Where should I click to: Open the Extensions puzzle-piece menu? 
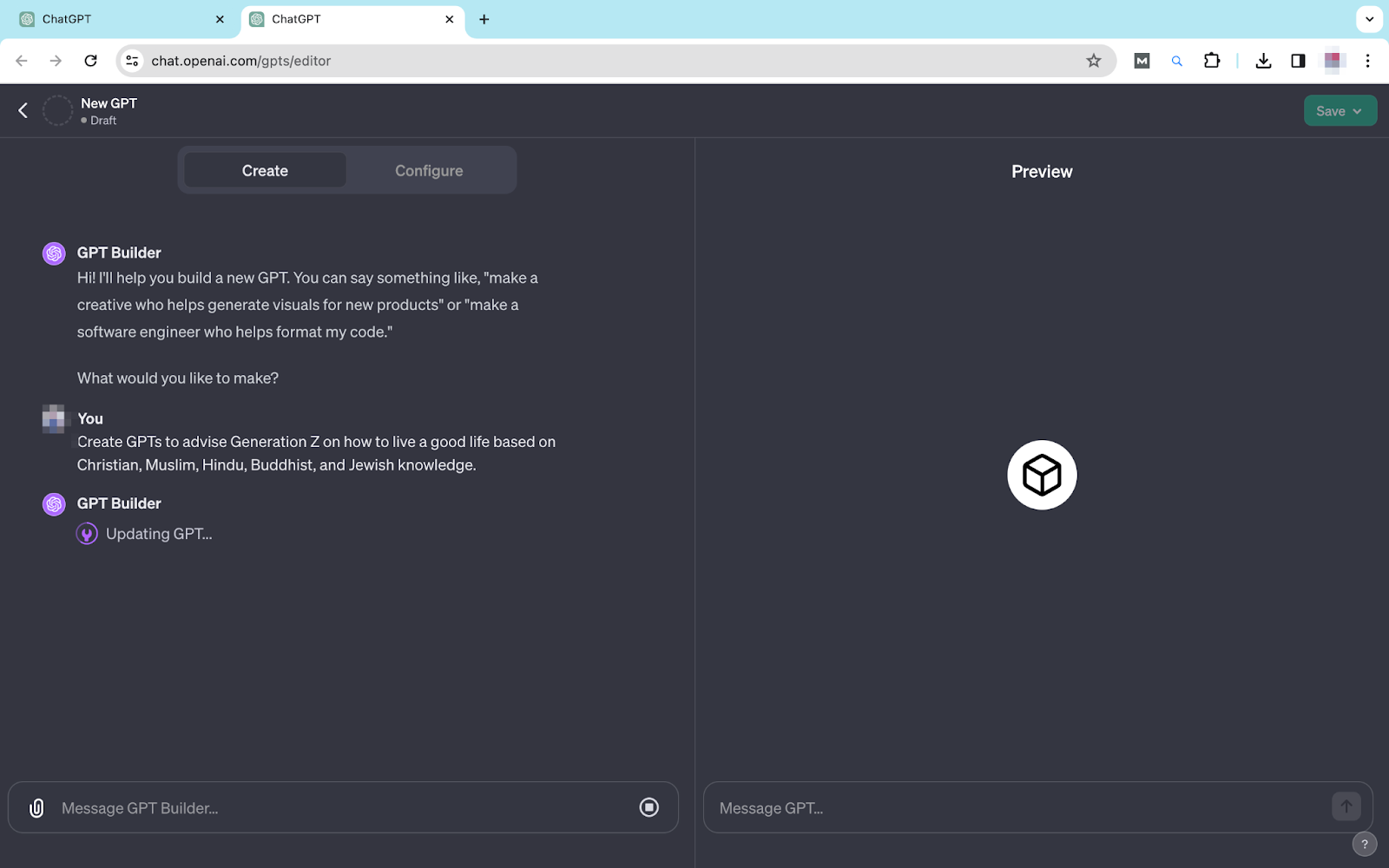point(1211,61)
